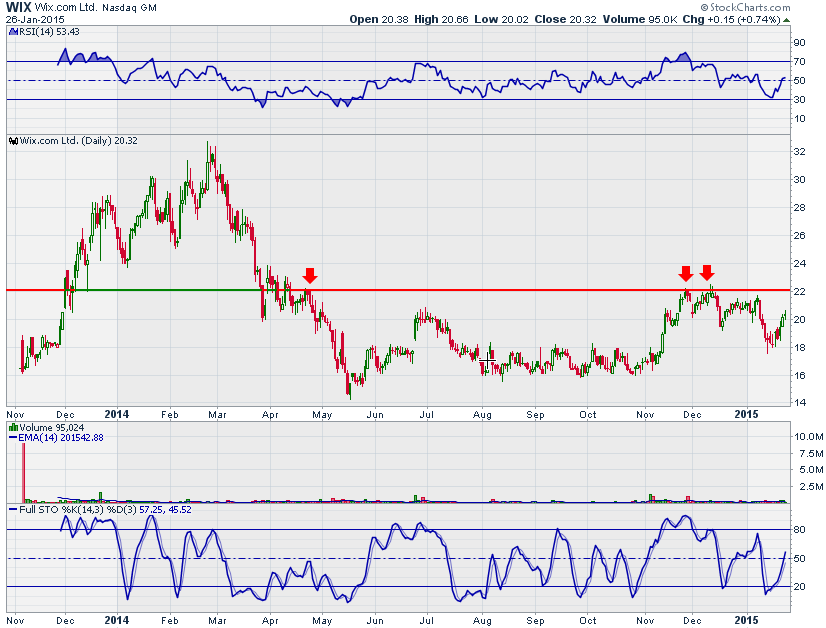
Task: Click the 80 level on stochastic axis
Action: tap(800, 530)
